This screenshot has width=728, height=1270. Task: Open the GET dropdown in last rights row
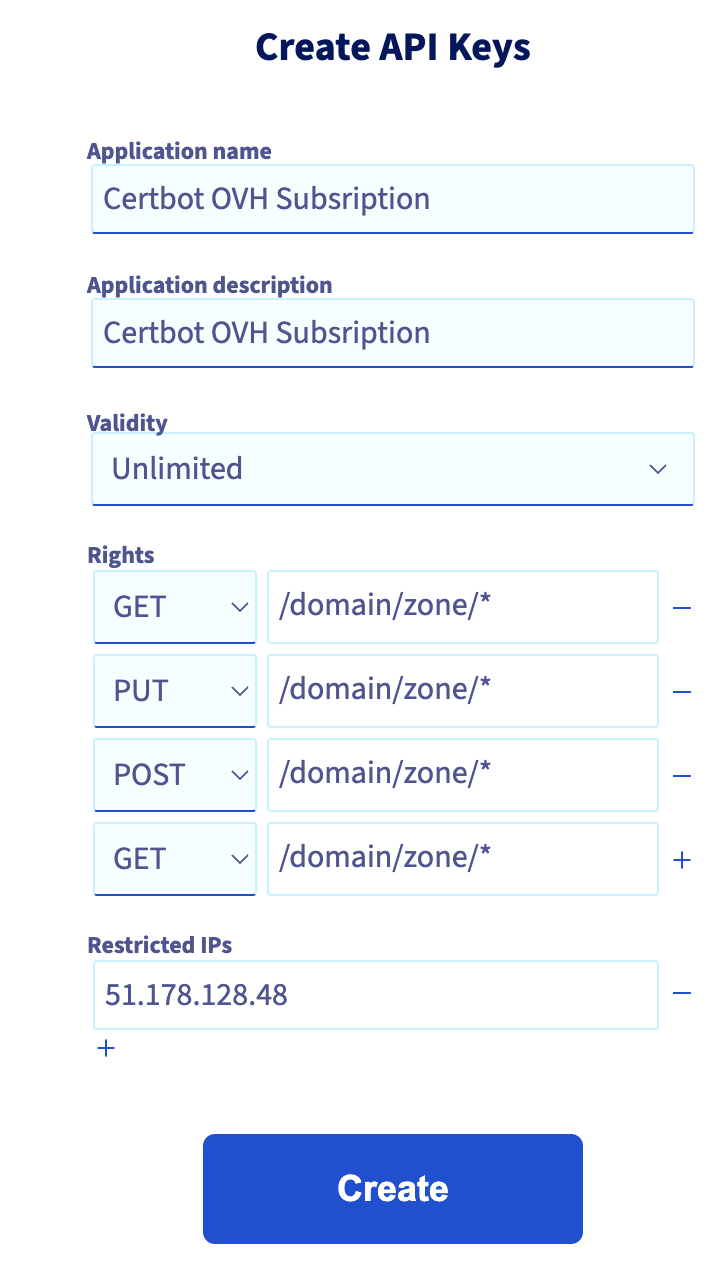tap(175, 858)
